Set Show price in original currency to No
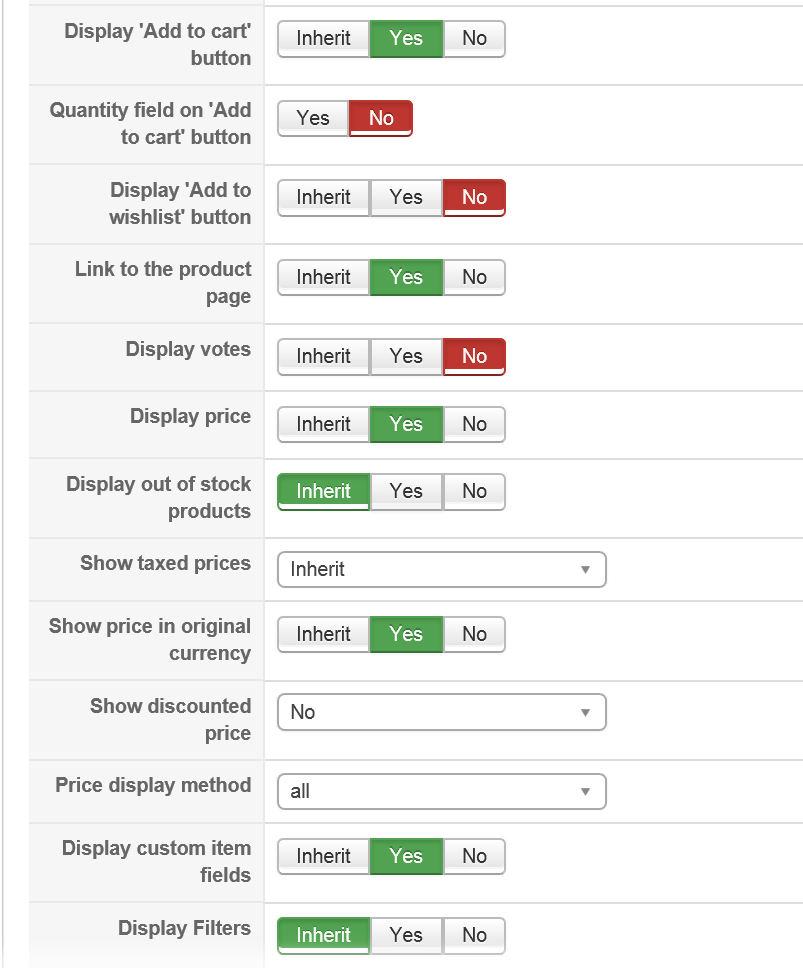Image resolution: width=803 pixels, height=968 pixels. coord(474,634)
